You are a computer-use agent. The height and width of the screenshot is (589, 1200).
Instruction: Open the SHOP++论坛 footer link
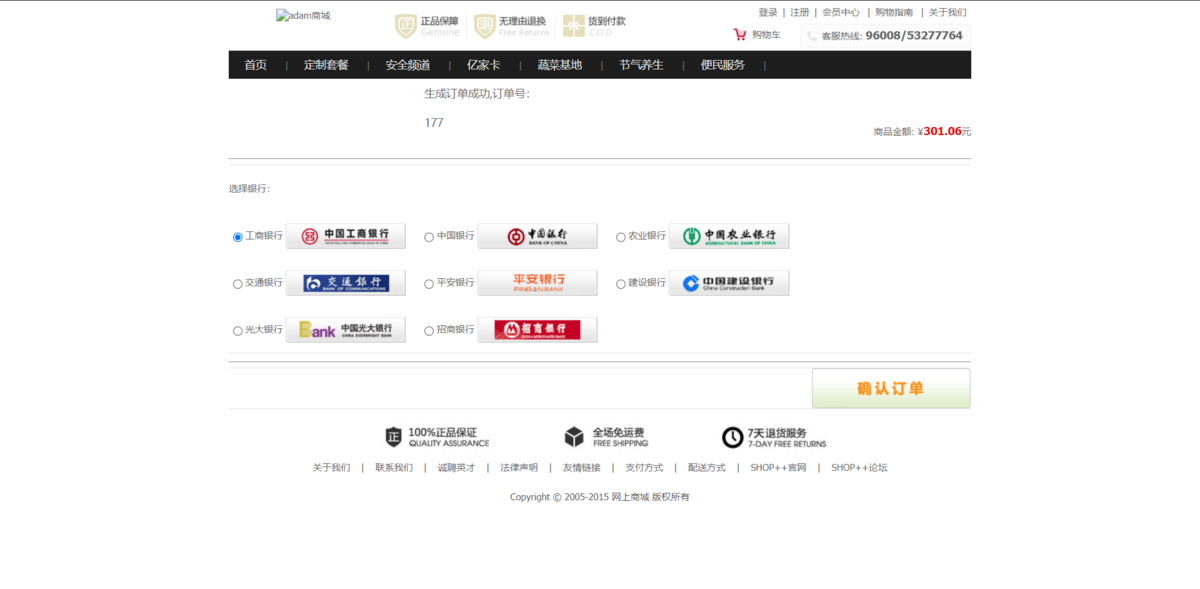click(859, 468)
